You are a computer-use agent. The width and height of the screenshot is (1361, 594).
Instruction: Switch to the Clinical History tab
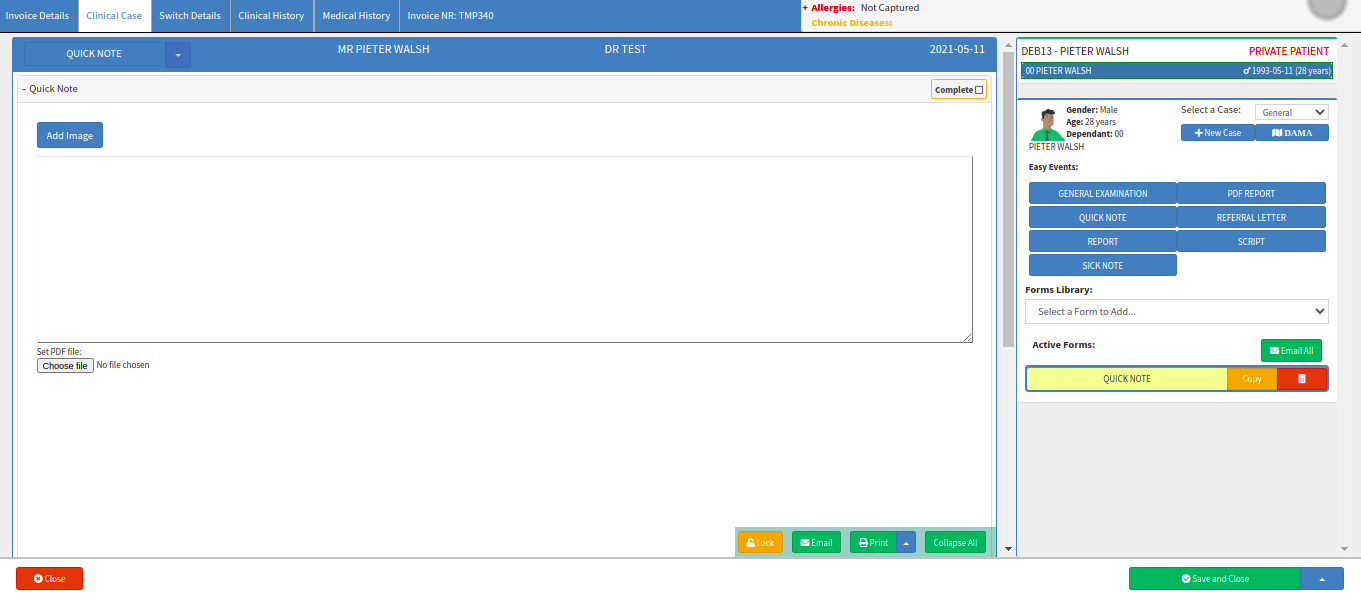point(271,16)
